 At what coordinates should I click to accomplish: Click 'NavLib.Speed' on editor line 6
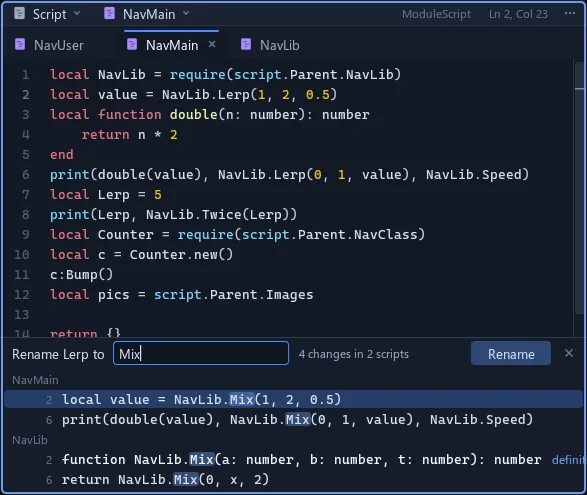tap(474, 174)
